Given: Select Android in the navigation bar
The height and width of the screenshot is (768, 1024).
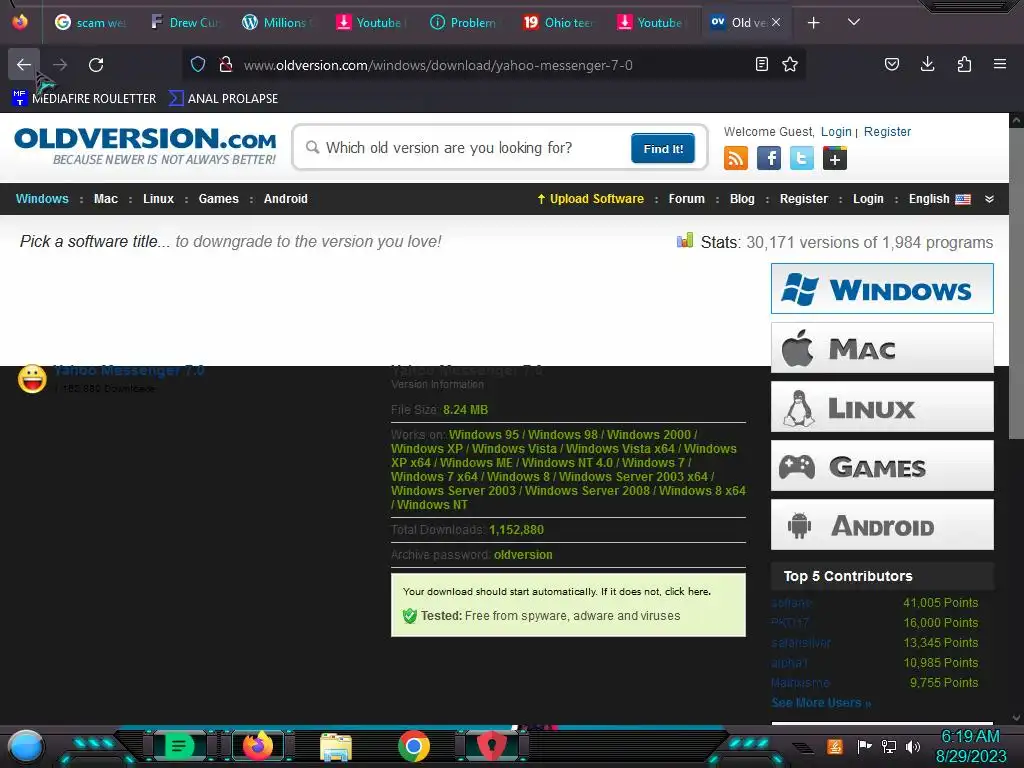Looking at the screenshot, I should pos(285,199).
